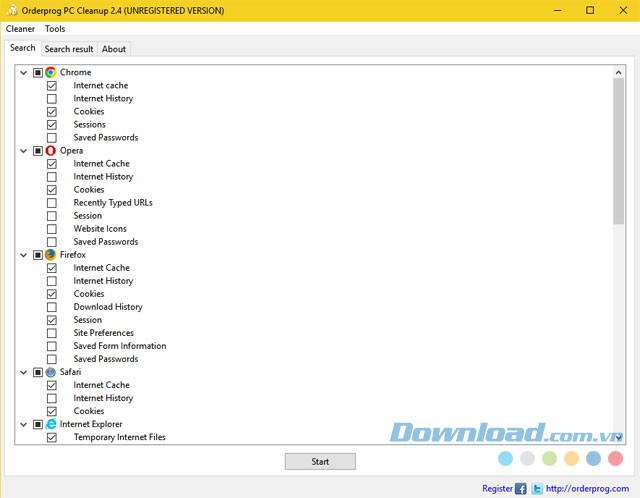The width and height of the screenshot is (640, 498).
Task: Switch to the Search tab
Action: tap(23, 48)
